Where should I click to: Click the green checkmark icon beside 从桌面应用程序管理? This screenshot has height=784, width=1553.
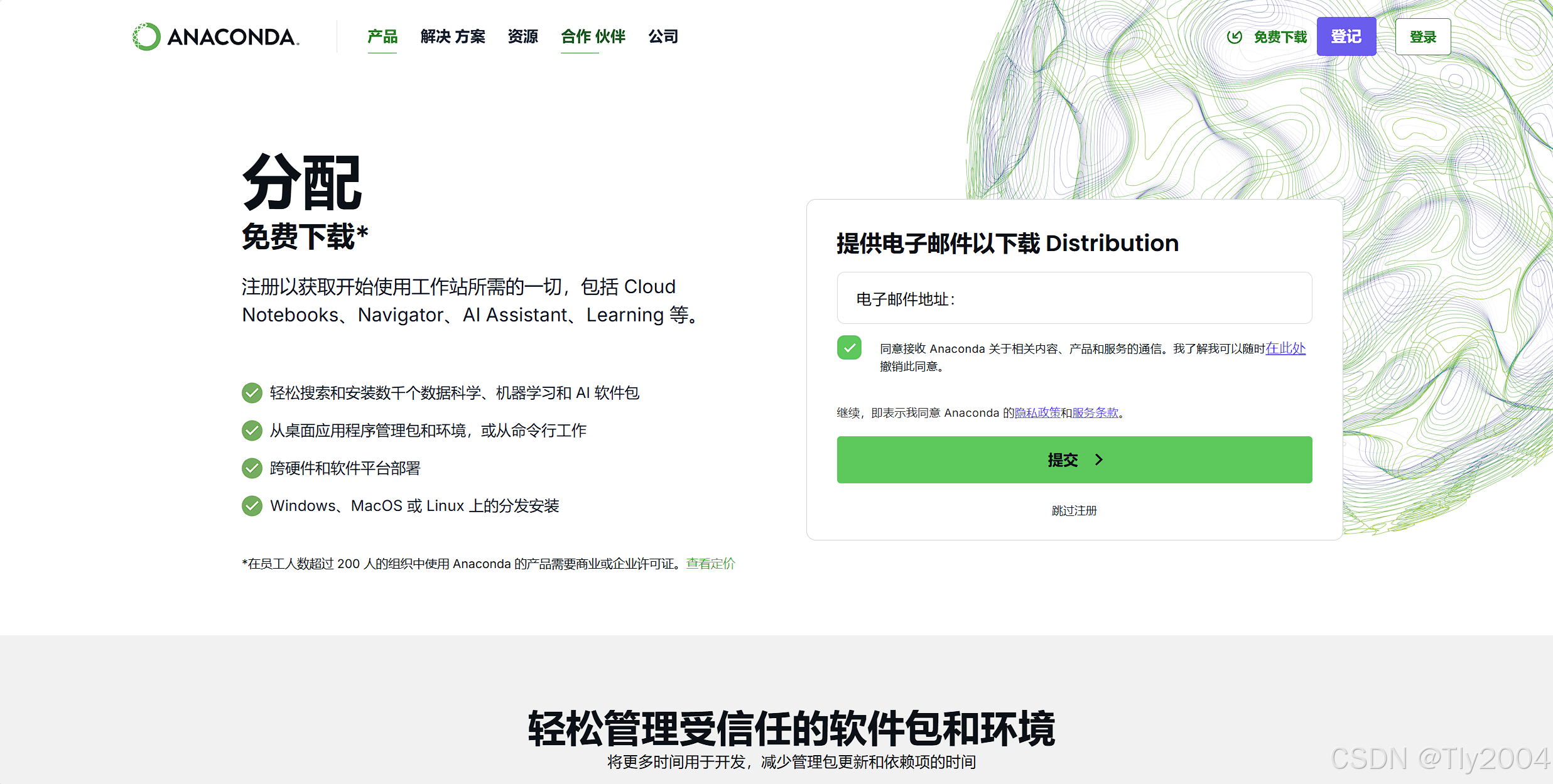click(x=252, y=431)
